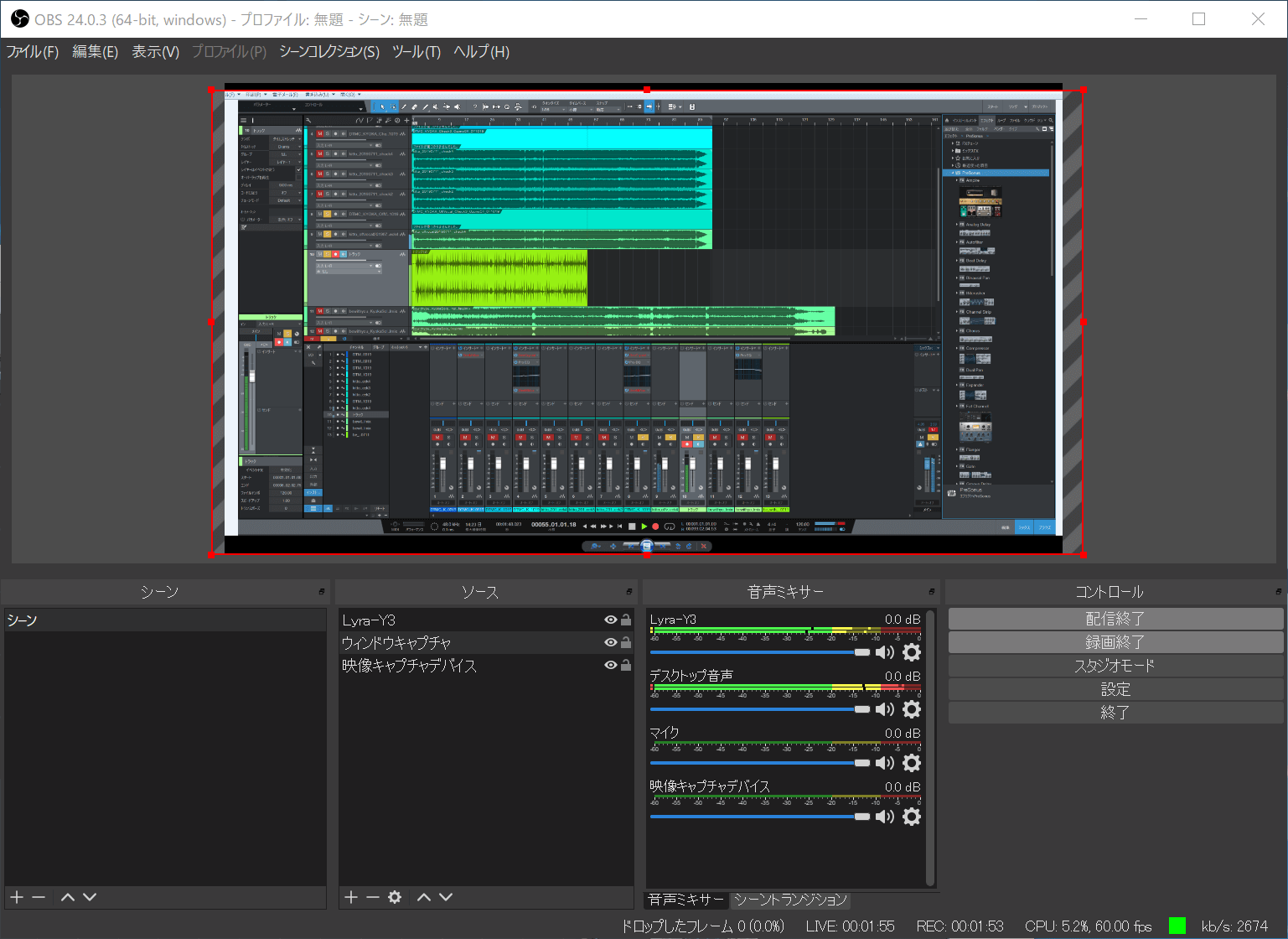Image resolution: width=1288 pixels, height=939 pixels.
Task: Open the マイク audio settings gear
Action: coord(912,763)
